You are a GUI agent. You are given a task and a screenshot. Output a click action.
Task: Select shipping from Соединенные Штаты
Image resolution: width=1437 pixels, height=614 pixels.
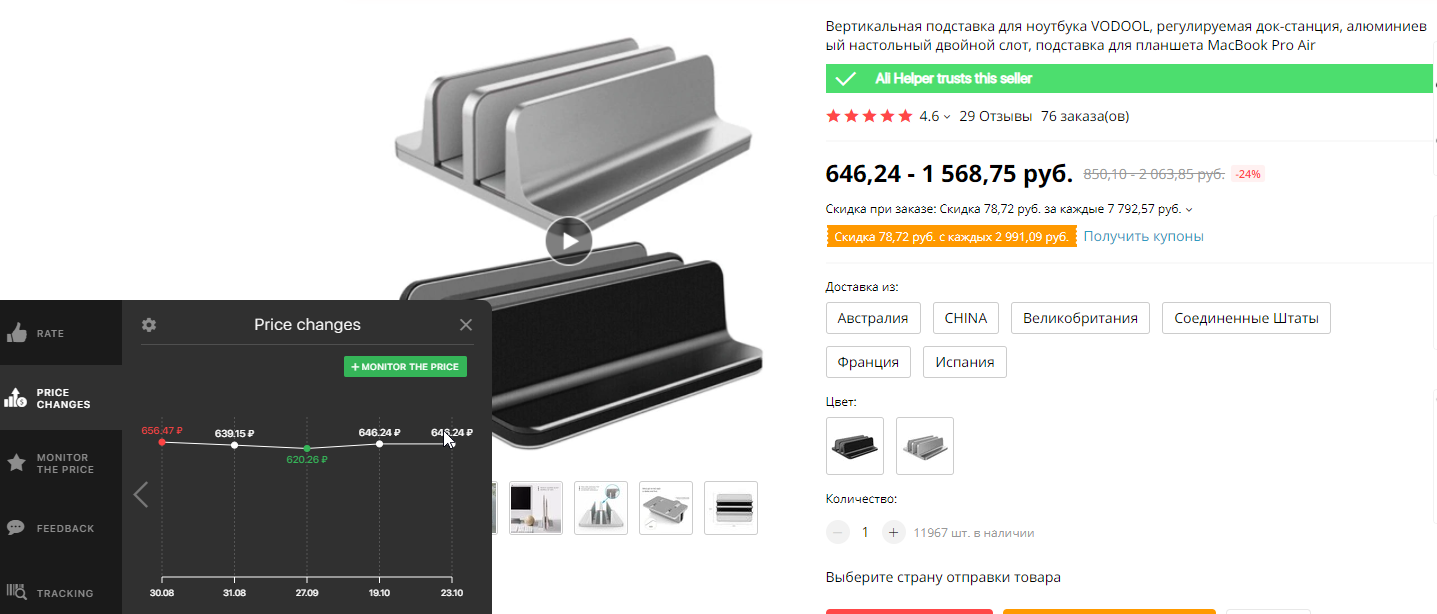pos(1246,318)
